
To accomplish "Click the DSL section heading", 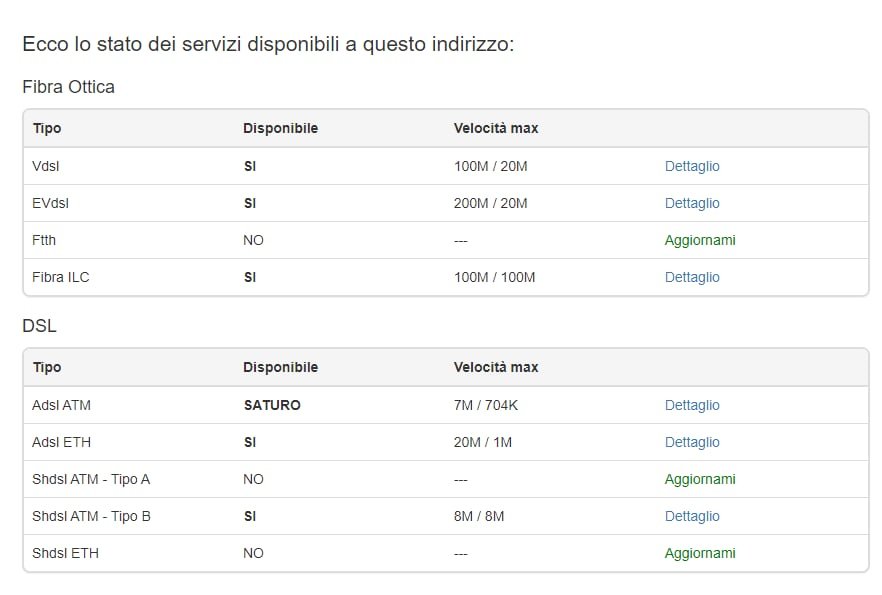I will [39, 326].
